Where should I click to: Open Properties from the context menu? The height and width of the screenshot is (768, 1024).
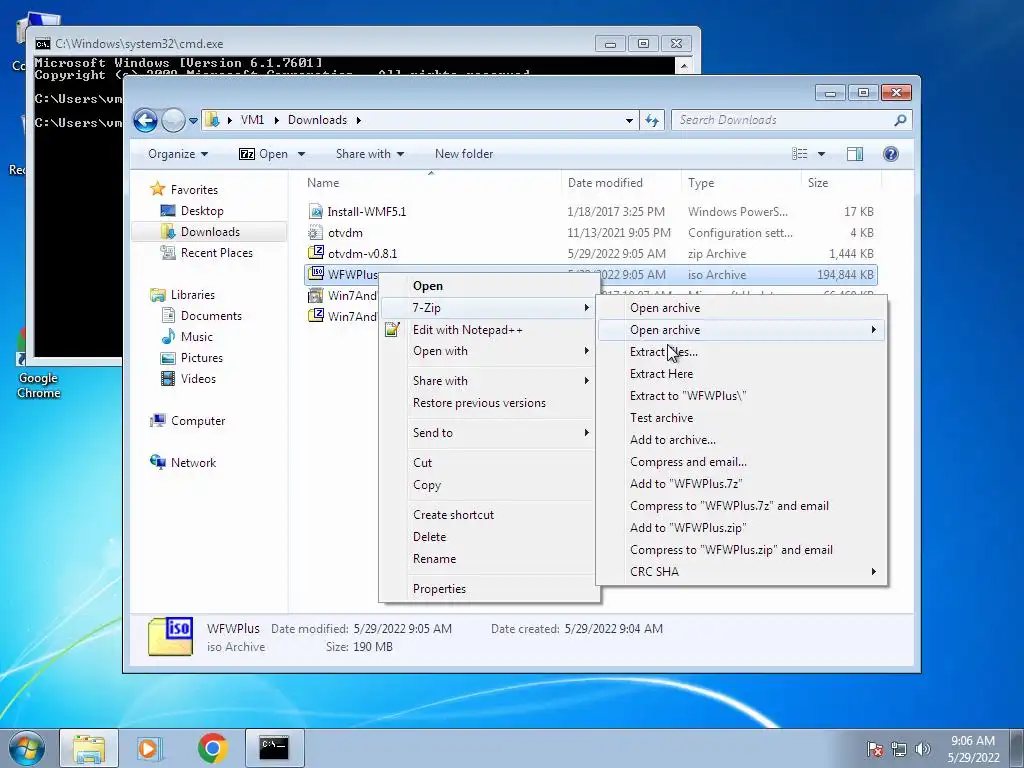pos(488,589)
